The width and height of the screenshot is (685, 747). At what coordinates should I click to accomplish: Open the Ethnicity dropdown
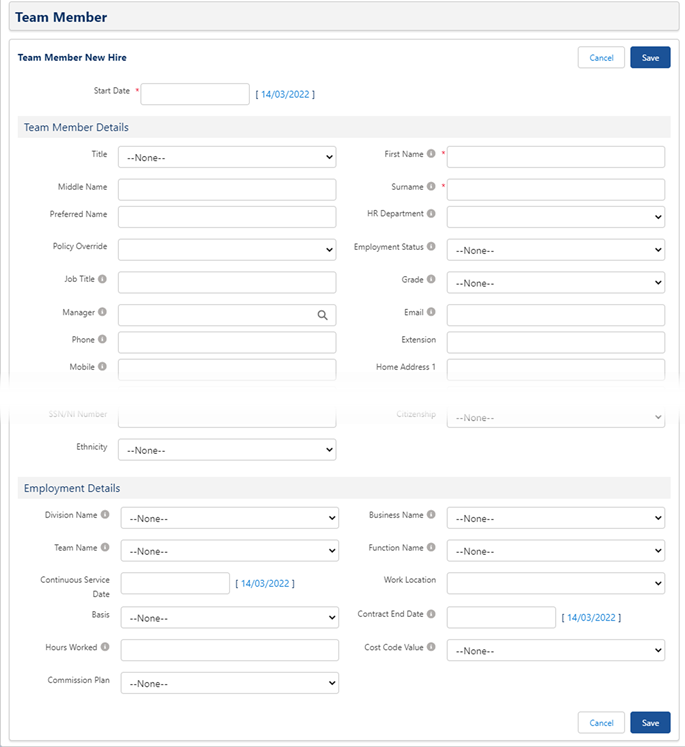(x=227, y=450)
